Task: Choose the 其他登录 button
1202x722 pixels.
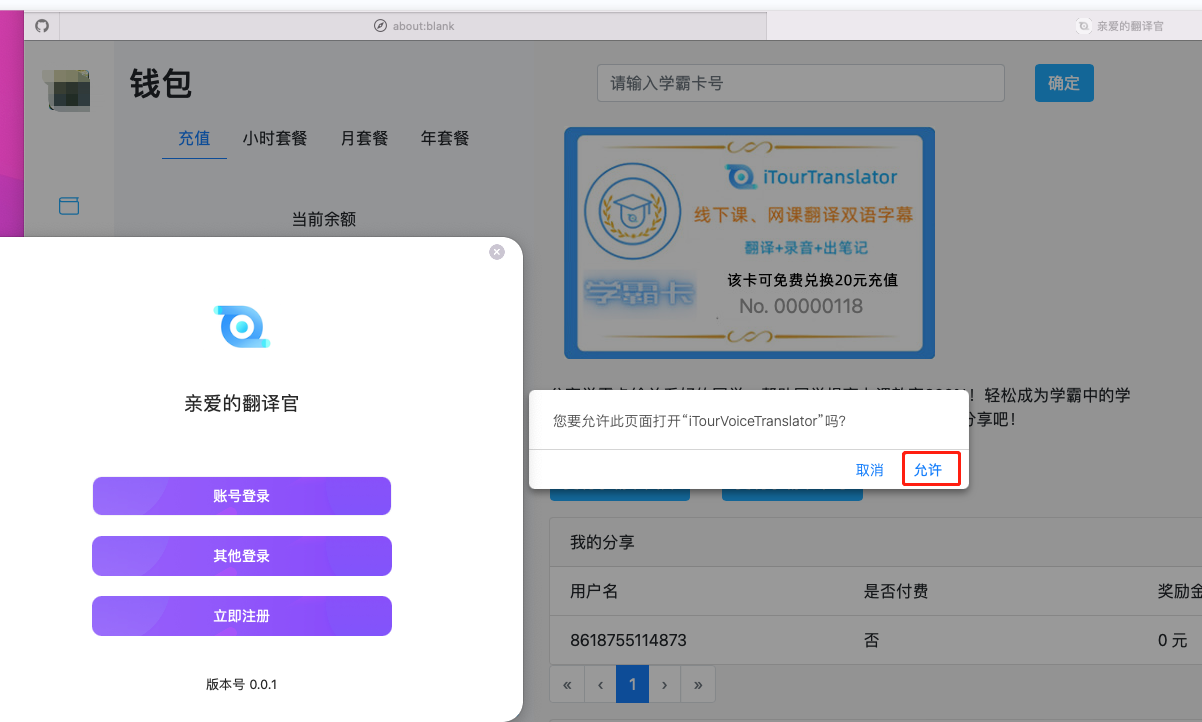Action: 241,556
